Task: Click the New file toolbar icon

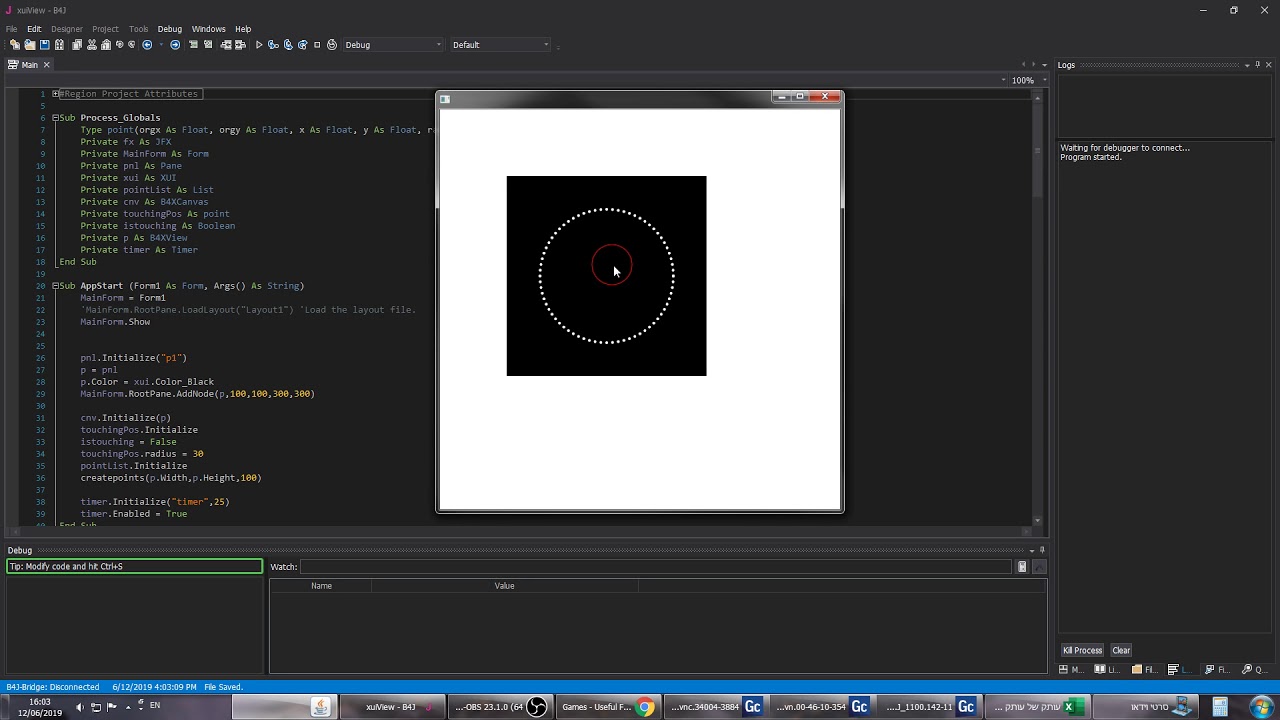Action: click(x=15, y=45)
